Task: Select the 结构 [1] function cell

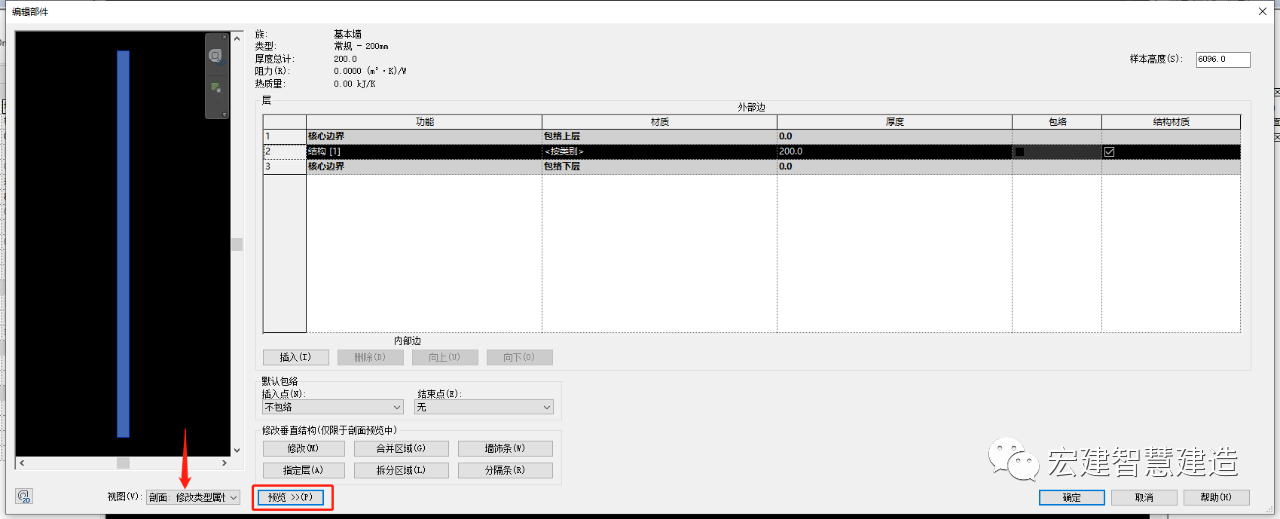Action: pos(423,152)
